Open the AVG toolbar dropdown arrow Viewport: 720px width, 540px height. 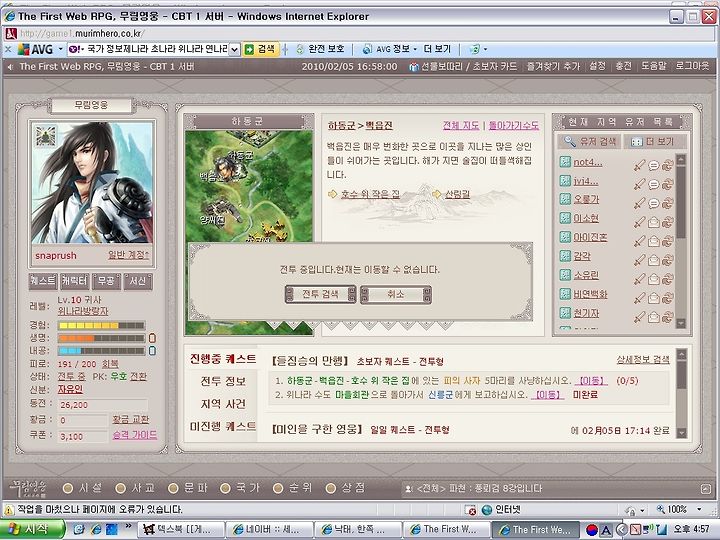[60, 49]
